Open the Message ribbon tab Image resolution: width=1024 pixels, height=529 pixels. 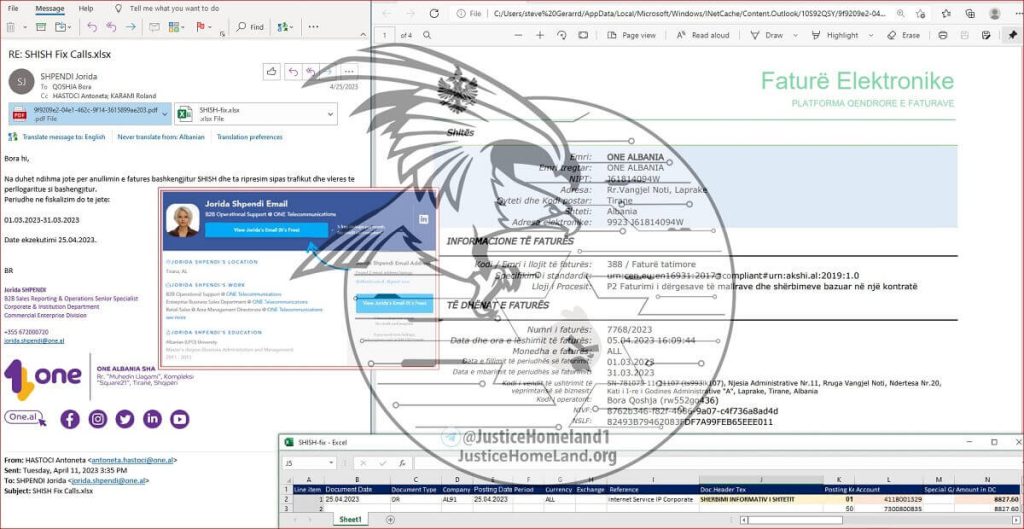pyautogui.click(x=50, y=8)
